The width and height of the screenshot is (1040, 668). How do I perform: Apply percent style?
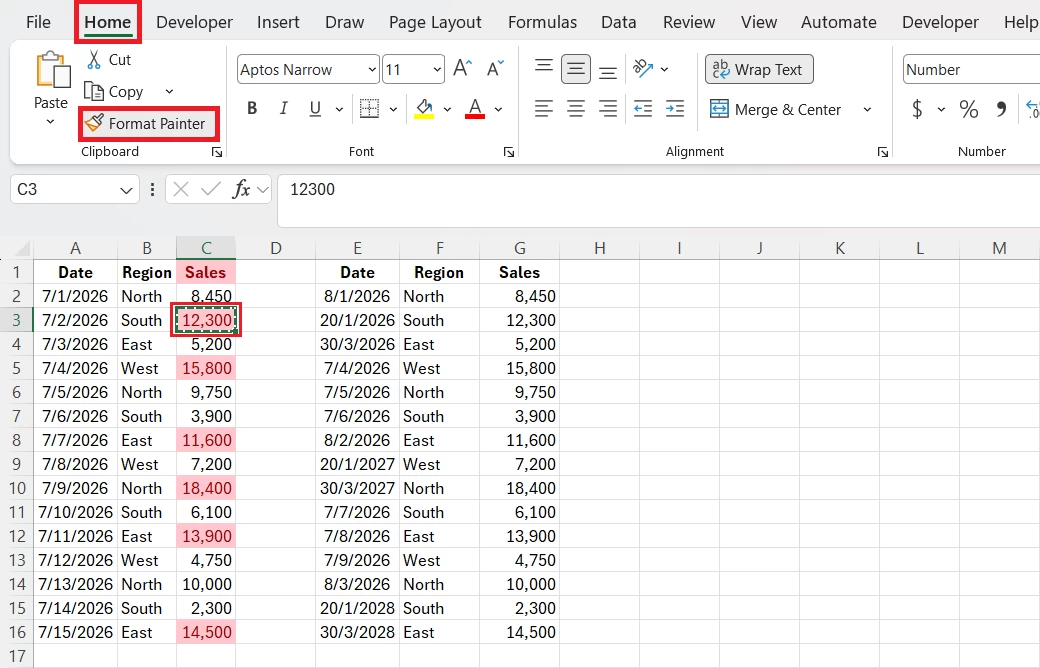click(x=968, y=109)
